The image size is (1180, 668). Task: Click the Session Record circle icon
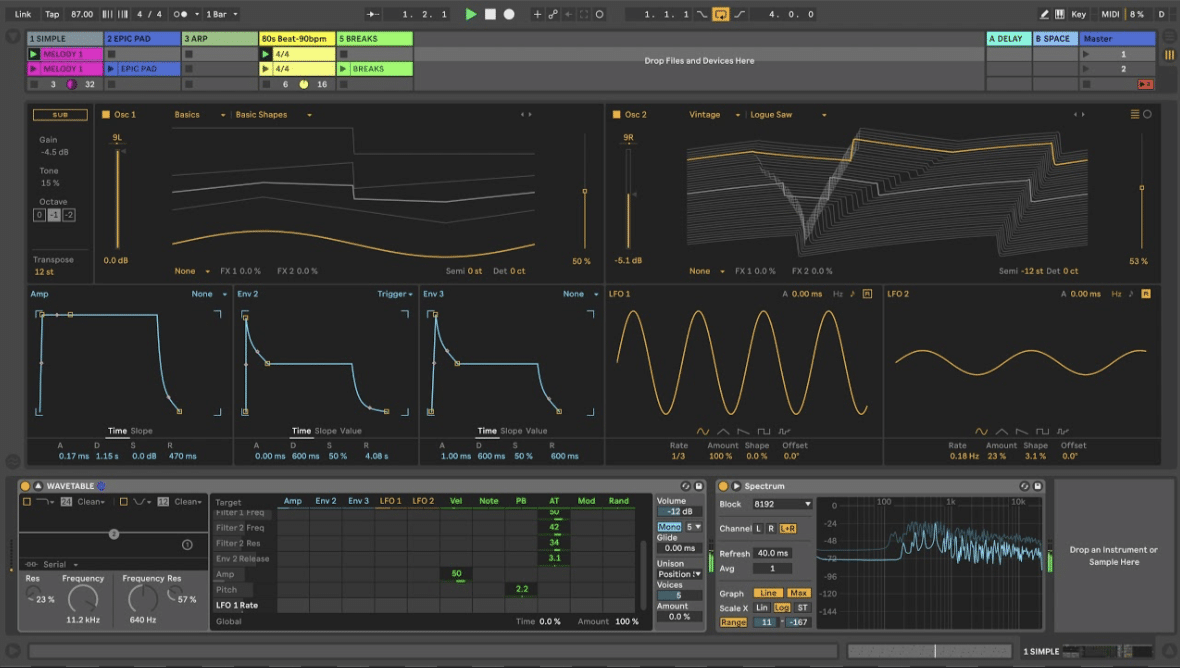pos(599,14)
